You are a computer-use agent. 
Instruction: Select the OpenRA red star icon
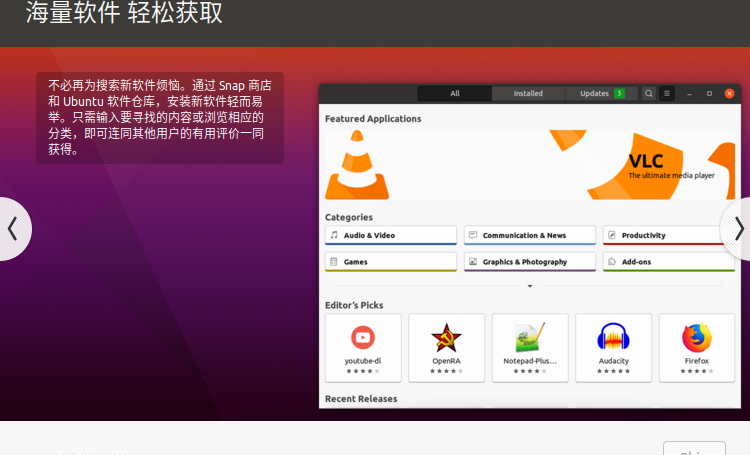446,337
